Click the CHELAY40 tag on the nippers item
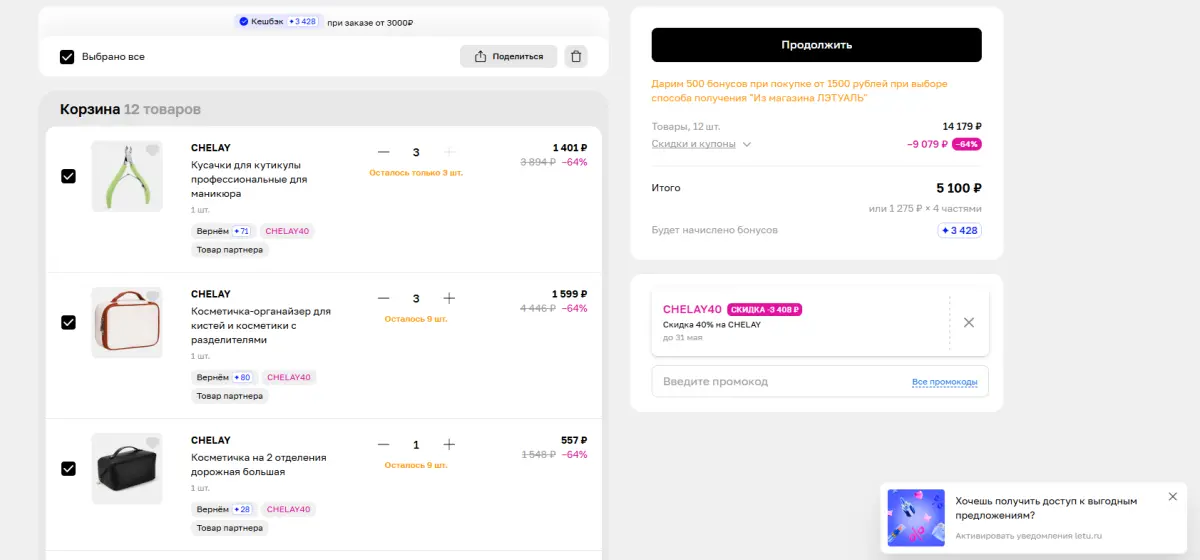Image resolution: width=1200 pixels, height=560 pixels. pyautogui.click(x=288, y=231)
